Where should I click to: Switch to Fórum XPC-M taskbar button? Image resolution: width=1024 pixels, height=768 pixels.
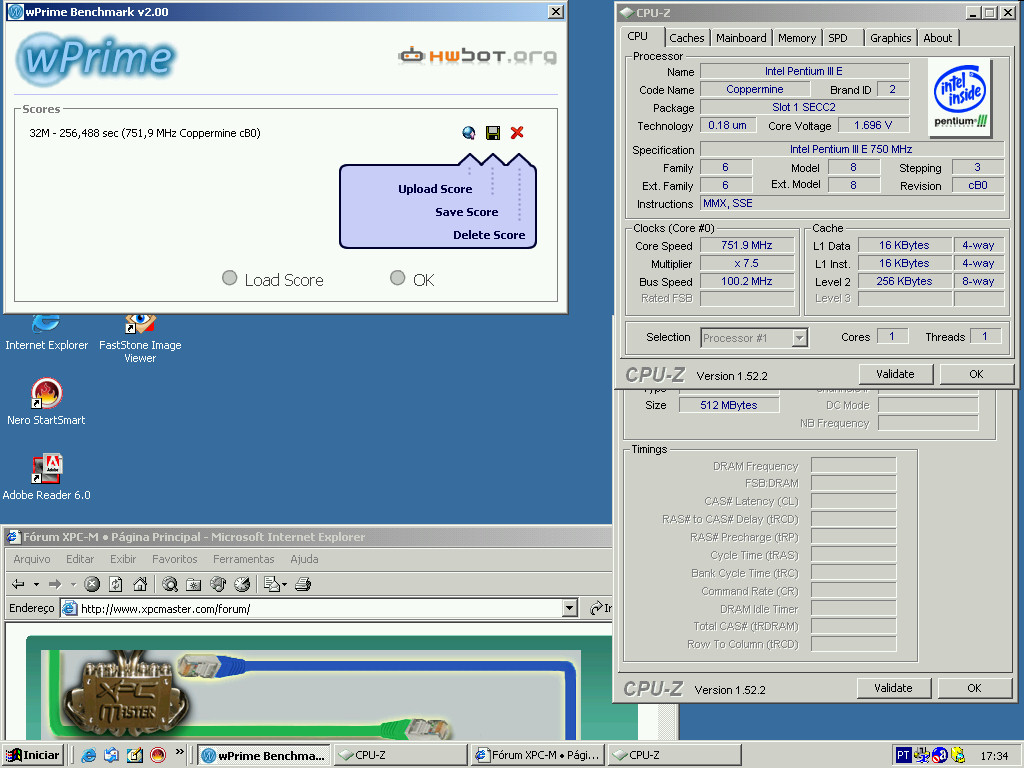coord(537,756)
